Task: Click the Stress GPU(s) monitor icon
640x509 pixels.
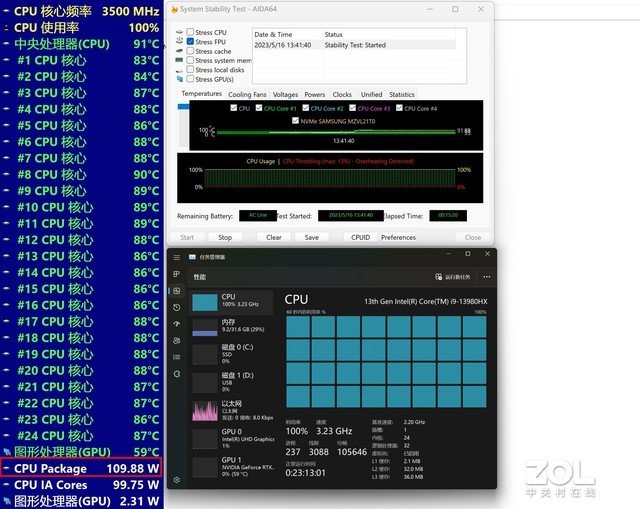Action: pos(180,79)
